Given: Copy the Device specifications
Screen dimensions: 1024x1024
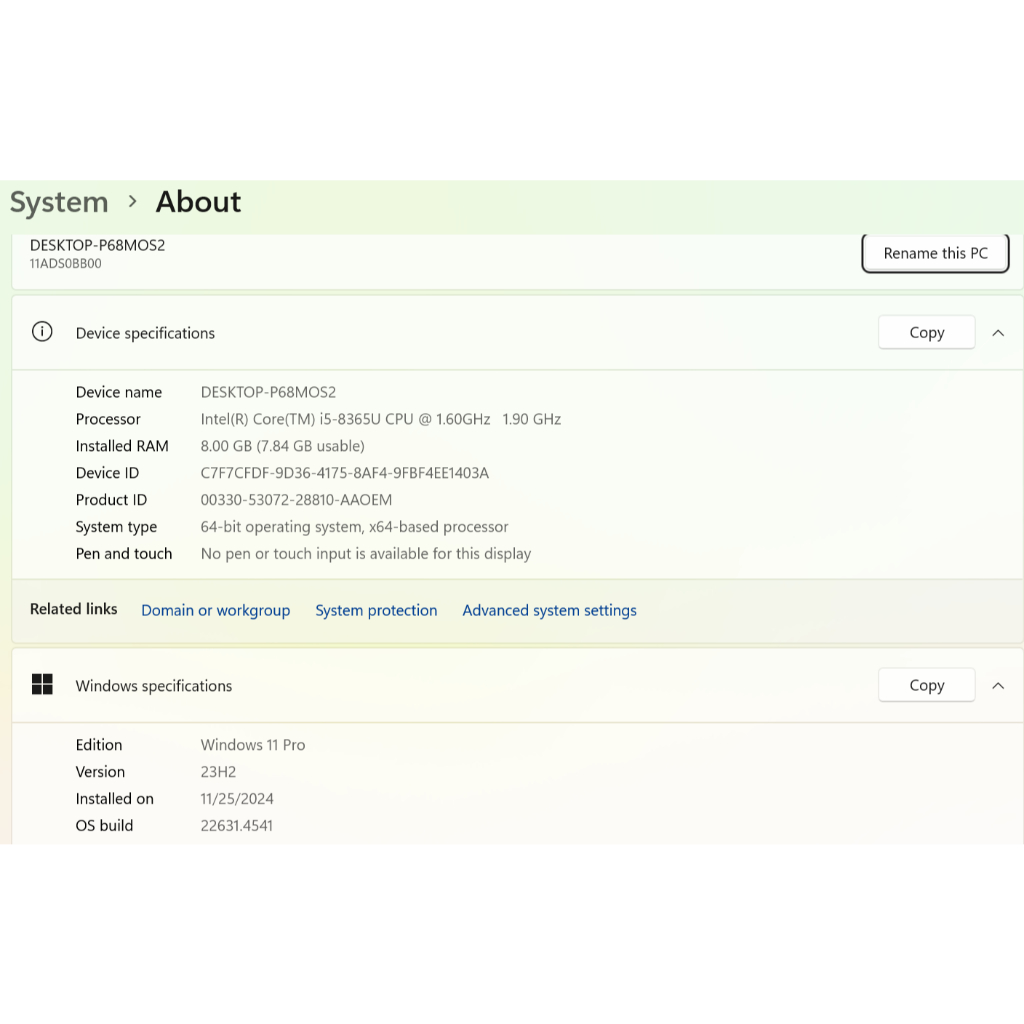Looking at the screenshot, I should tap(926, 333).
